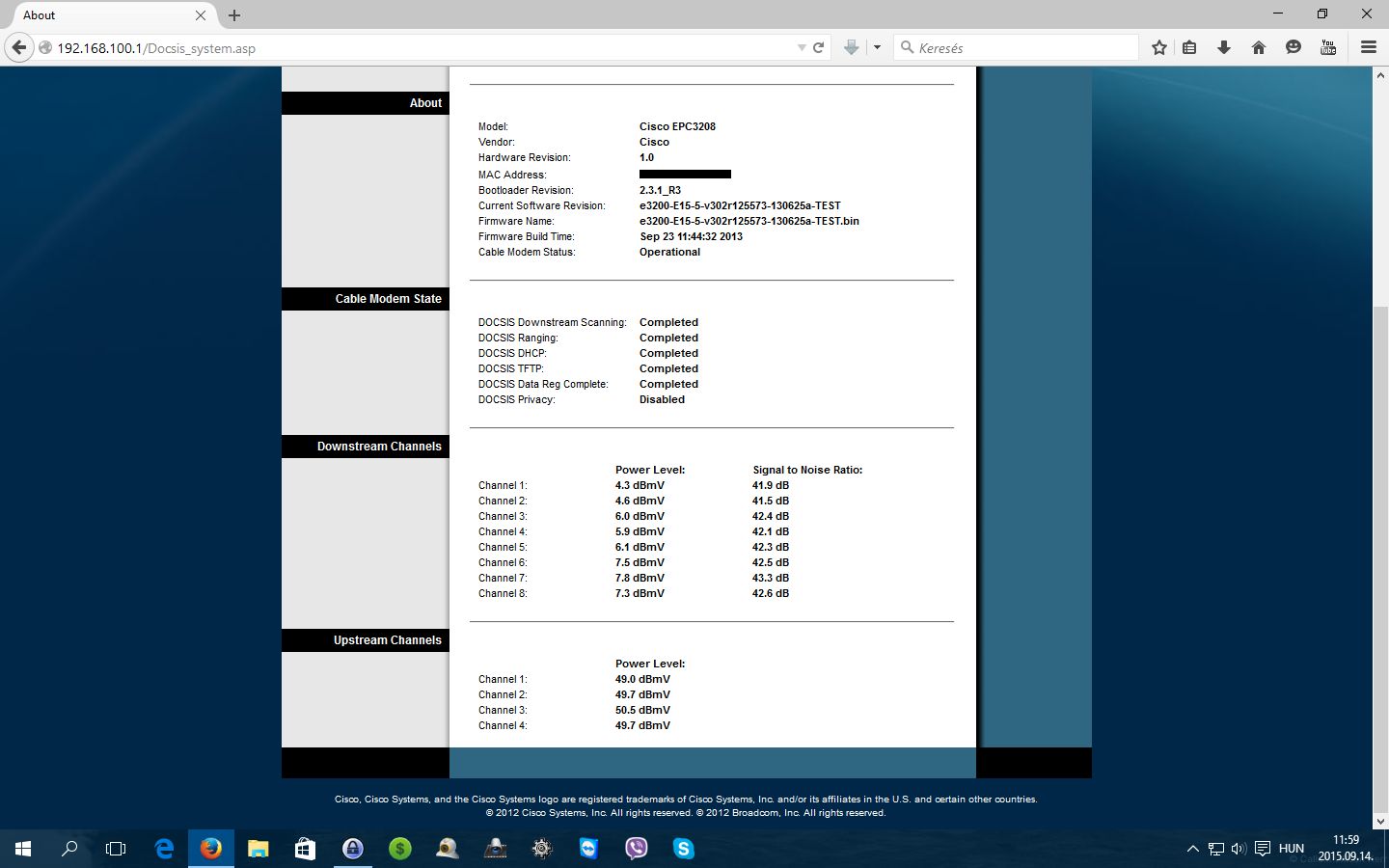Open the URL history dropdown arrow

pos(801,47)
